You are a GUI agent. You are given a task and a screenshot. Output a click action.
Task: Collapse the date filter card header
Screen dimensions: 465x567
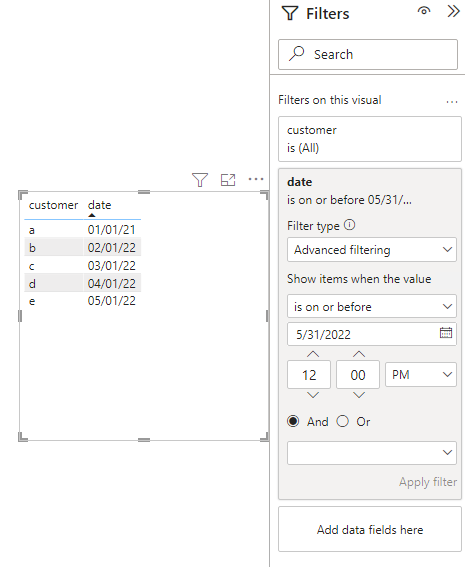click(x=370, y=191)
